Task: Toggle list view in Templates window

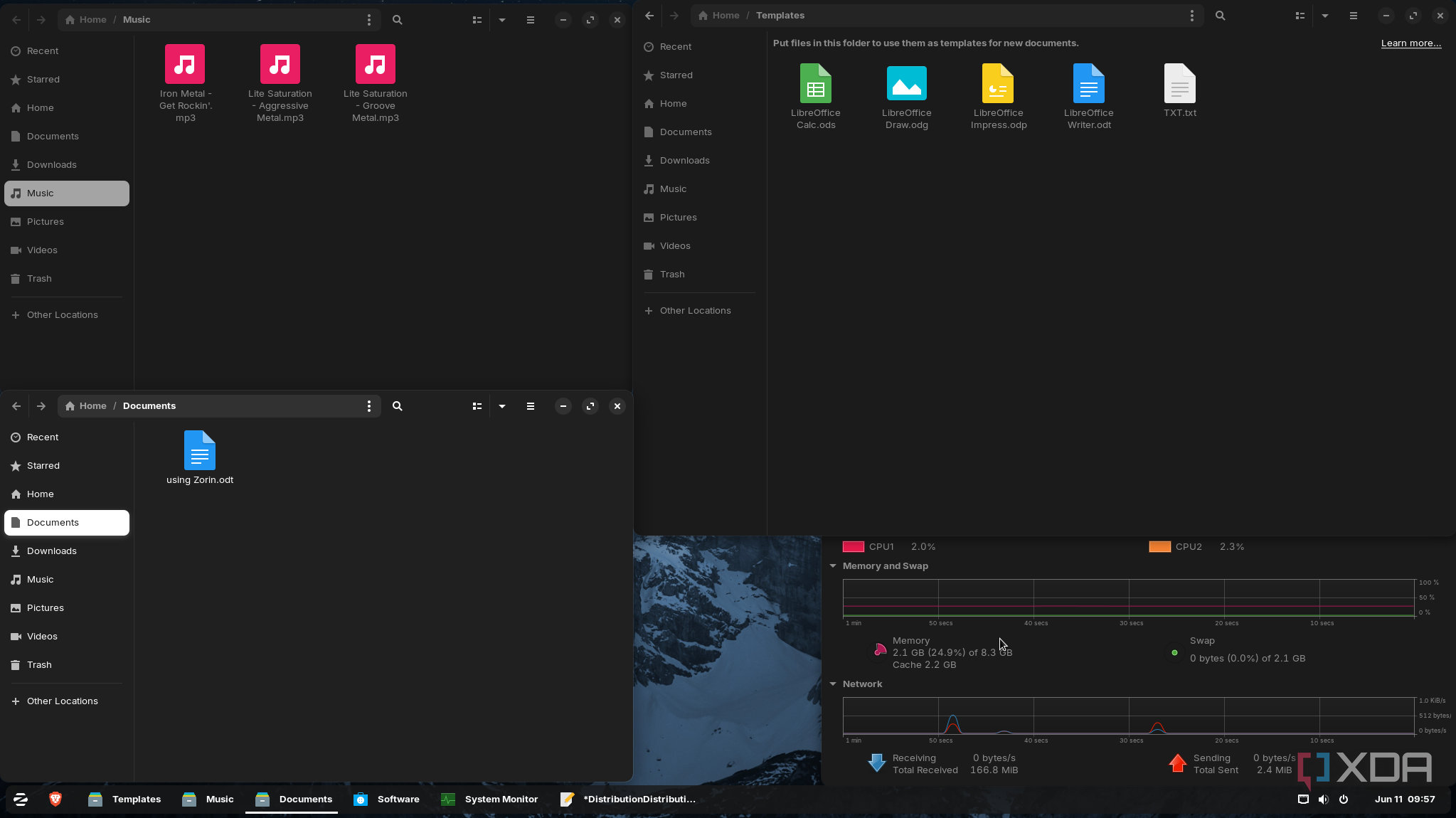Action: 1300,16
